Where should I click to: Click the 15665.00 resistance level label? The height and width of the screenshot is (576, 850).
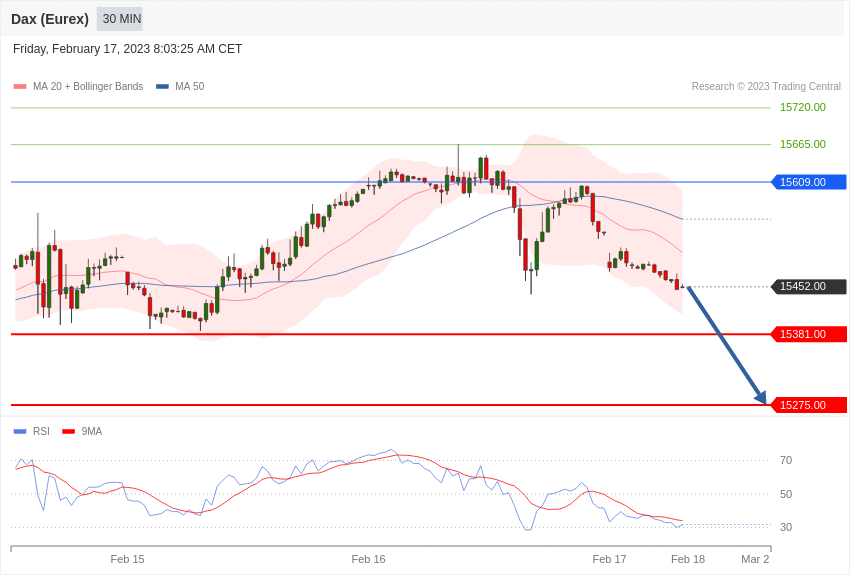(802, 144)
